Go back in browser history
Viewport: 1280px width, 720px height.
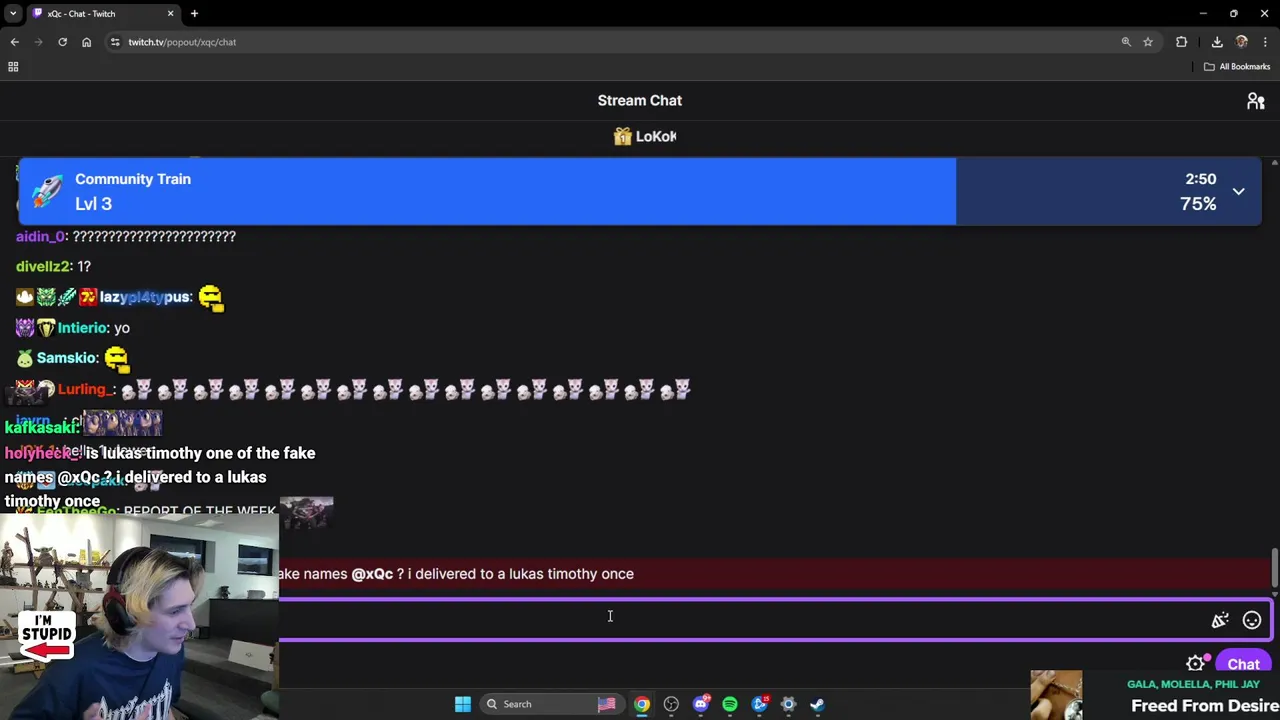[14, 42]
